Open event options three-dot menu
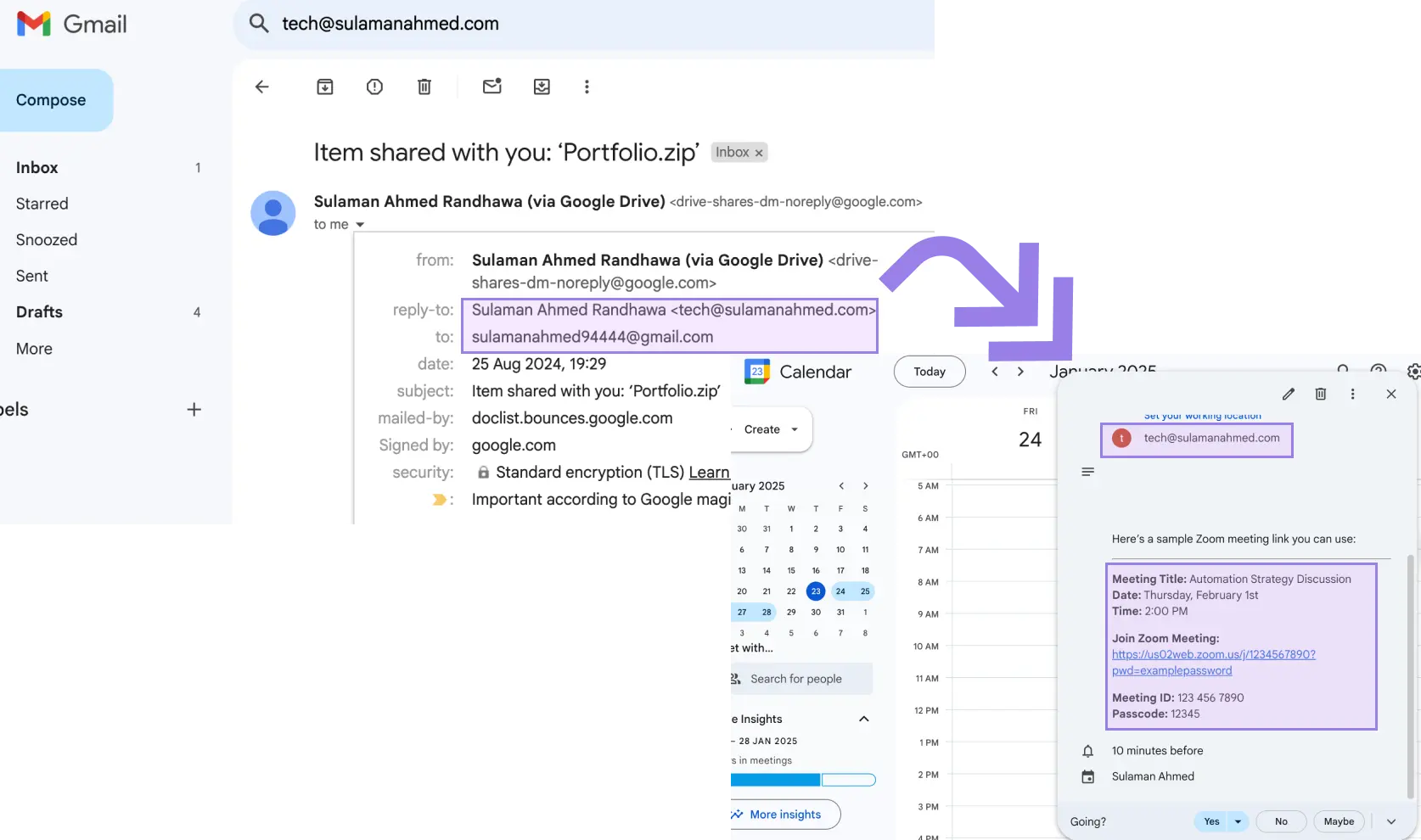The image size is (1421, 840). pos(1353,394)
